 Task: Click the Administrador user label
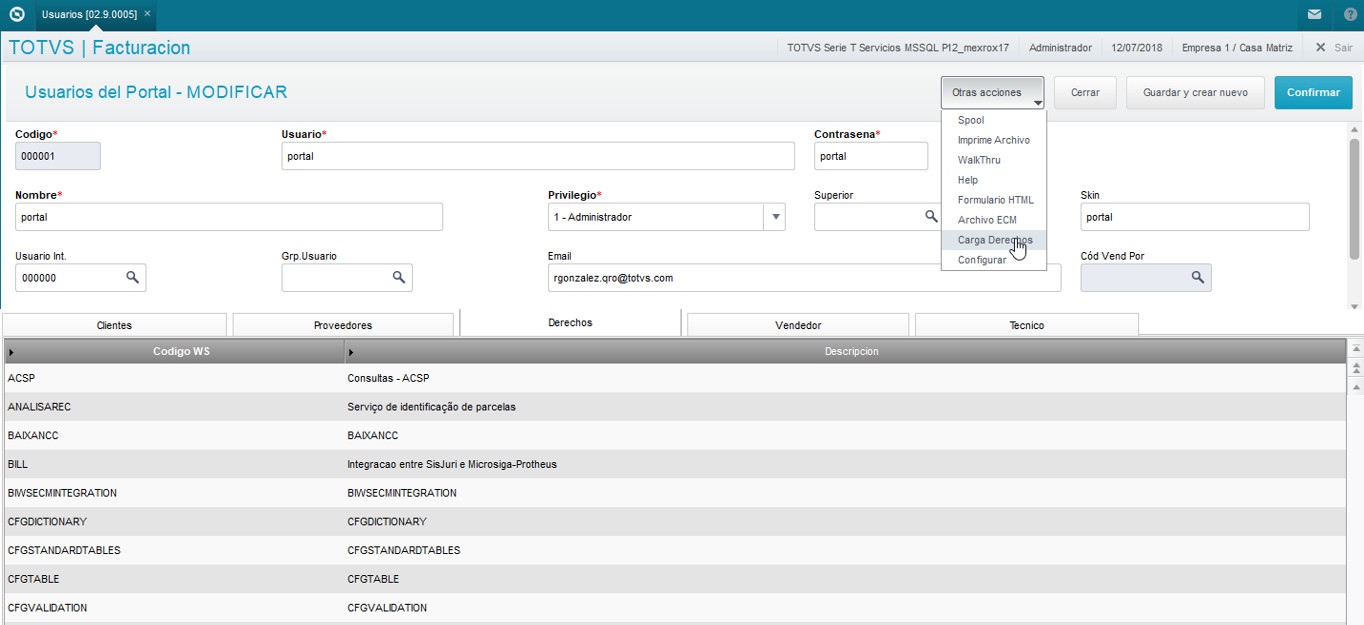tap(1060, 47)
